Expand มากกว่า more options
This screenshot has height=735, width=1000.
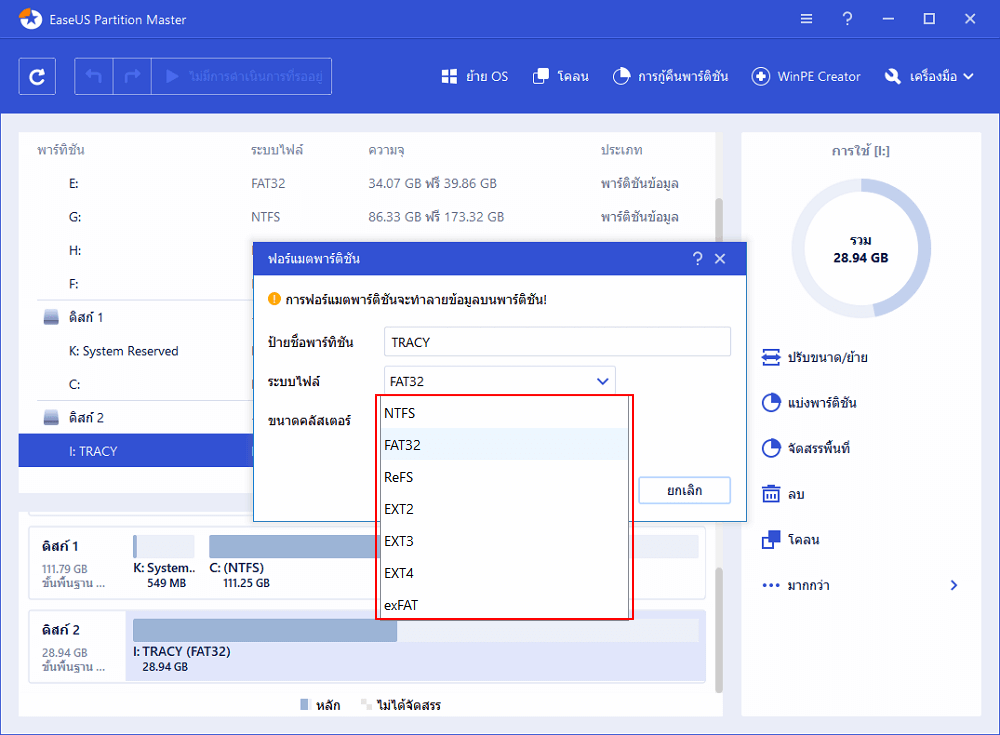[x=861, y=585]
